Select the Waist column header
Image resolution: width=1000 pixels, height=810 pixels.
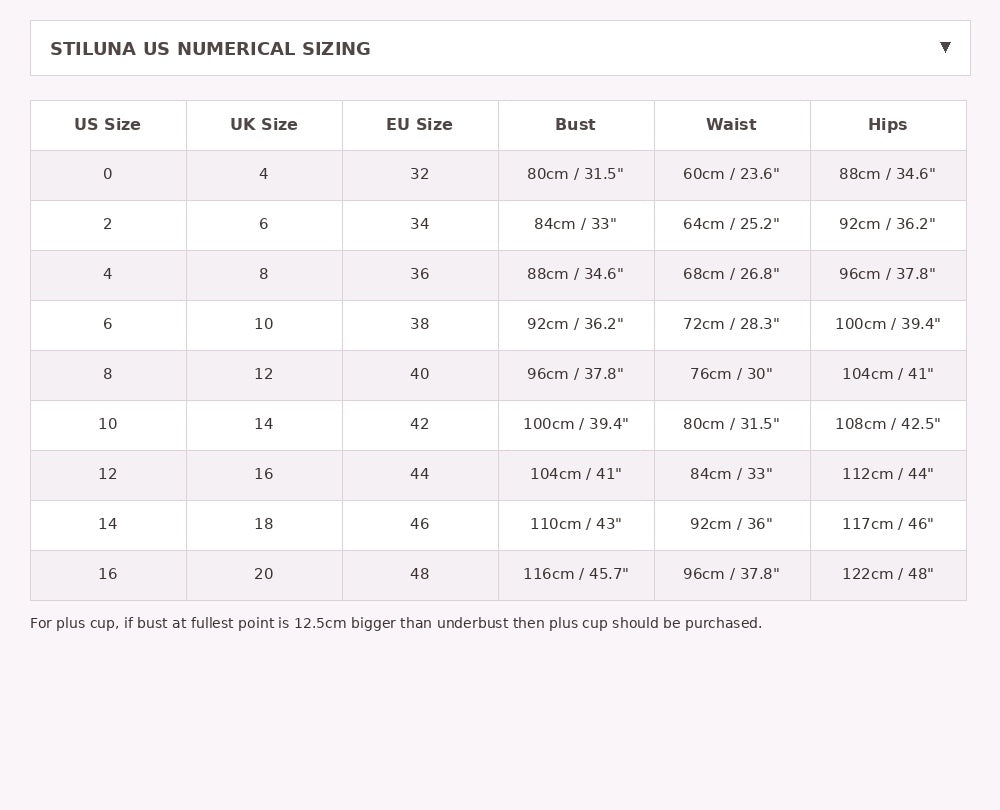[731, 125]
